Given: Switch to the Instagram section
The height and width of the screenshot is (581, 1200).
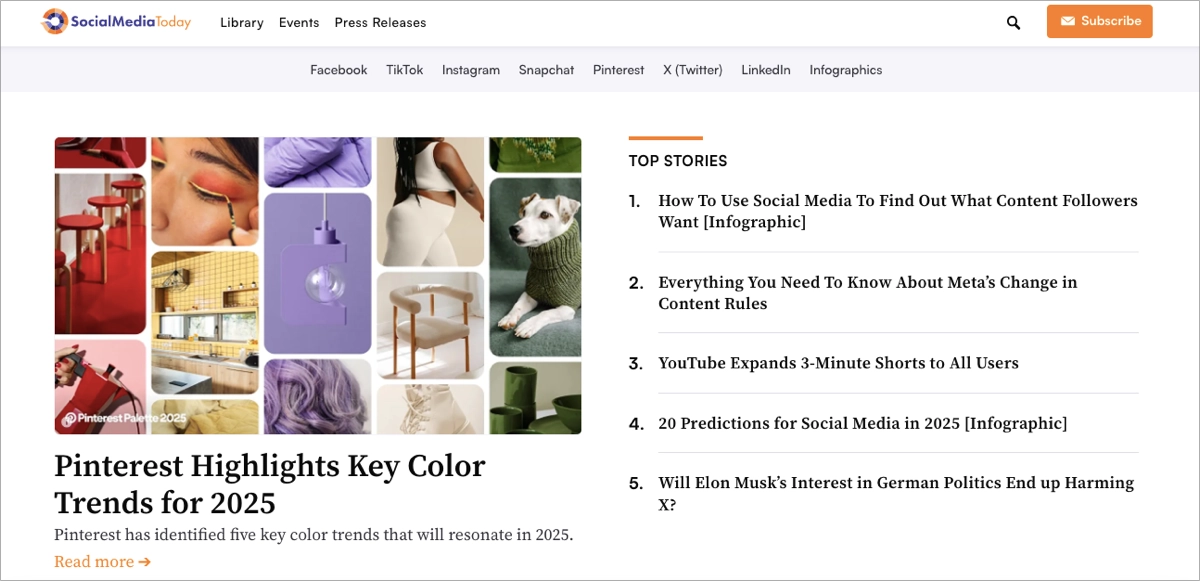Looking at the screenshot, I should pos(470,70).
